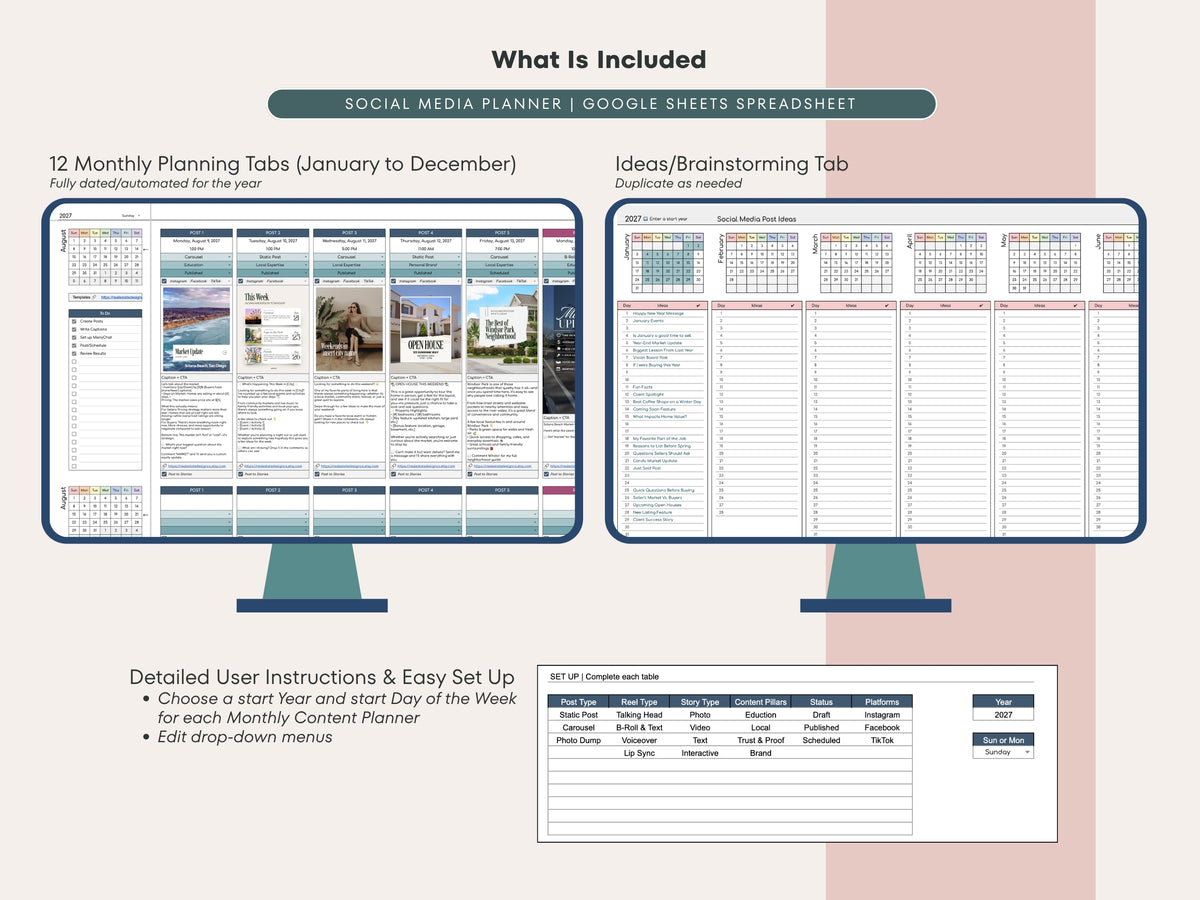This screenshot has height=900, width=1200.
Task: Open Published dropdown in Monday August 9 post
Action: click(x=196, y=273)
